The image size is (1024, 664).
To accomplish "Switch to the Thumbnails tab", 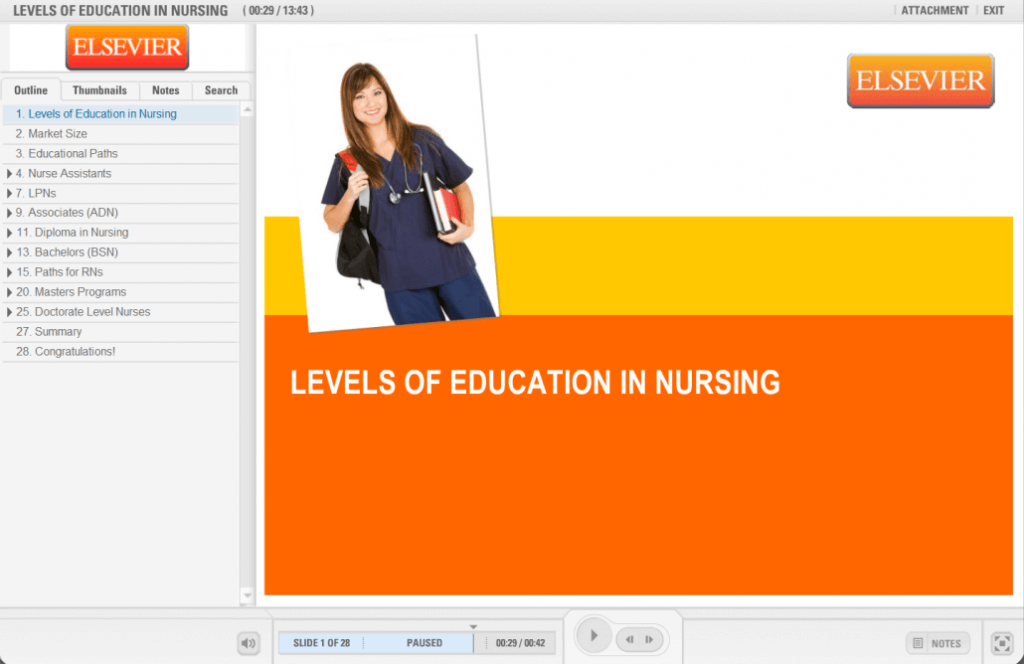I will pos(99,90).
